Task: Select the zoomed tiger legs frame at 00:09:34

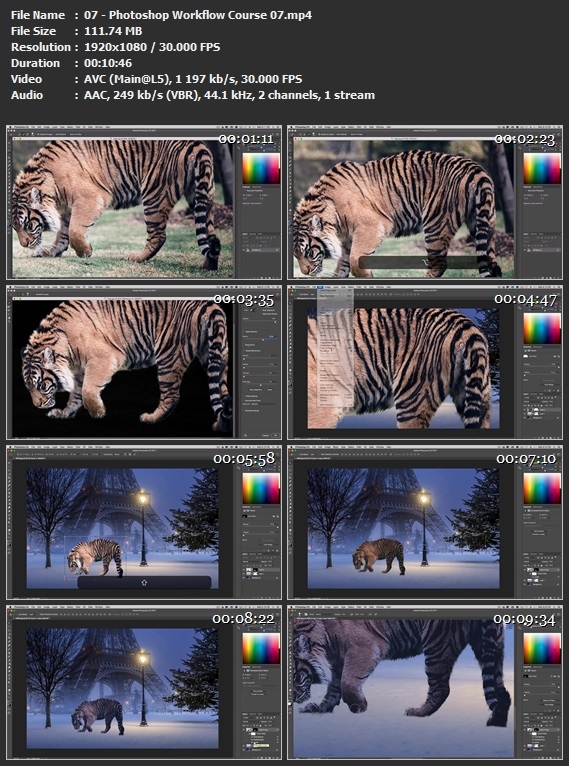Action: click(425, 682)
